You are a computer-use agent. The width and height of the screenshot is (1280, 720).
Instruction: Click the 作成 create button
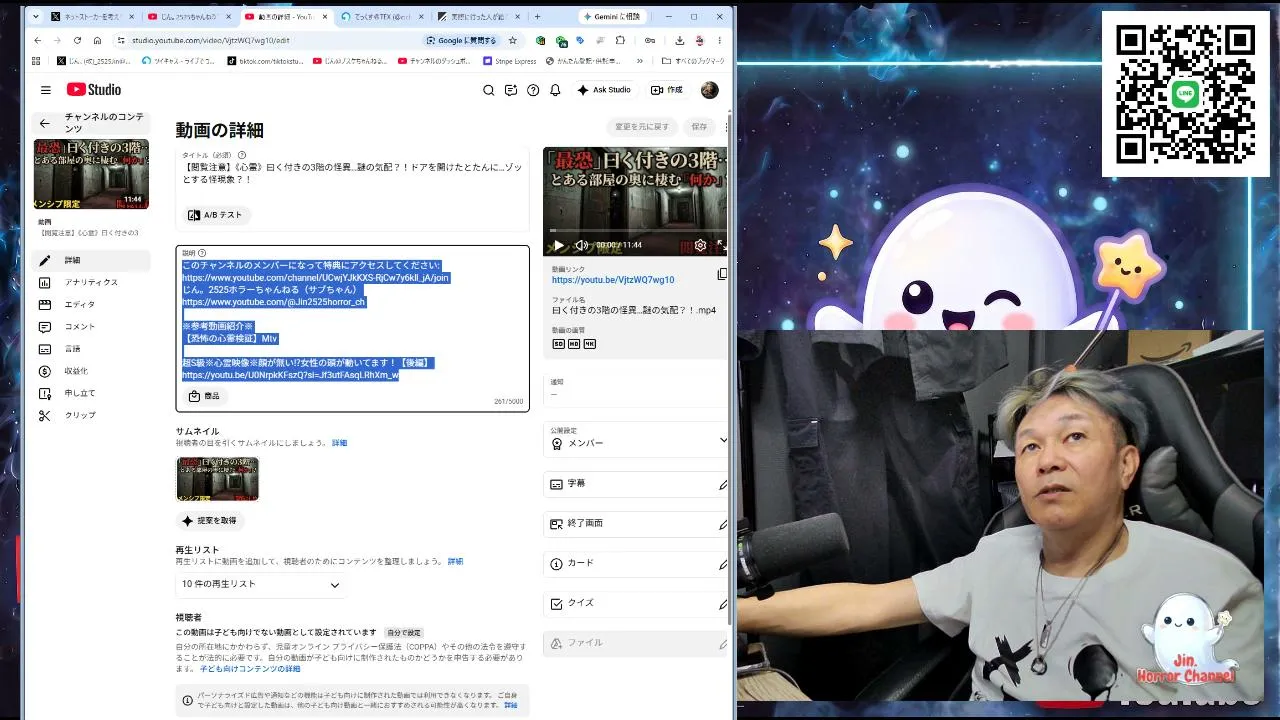point(667,90)
